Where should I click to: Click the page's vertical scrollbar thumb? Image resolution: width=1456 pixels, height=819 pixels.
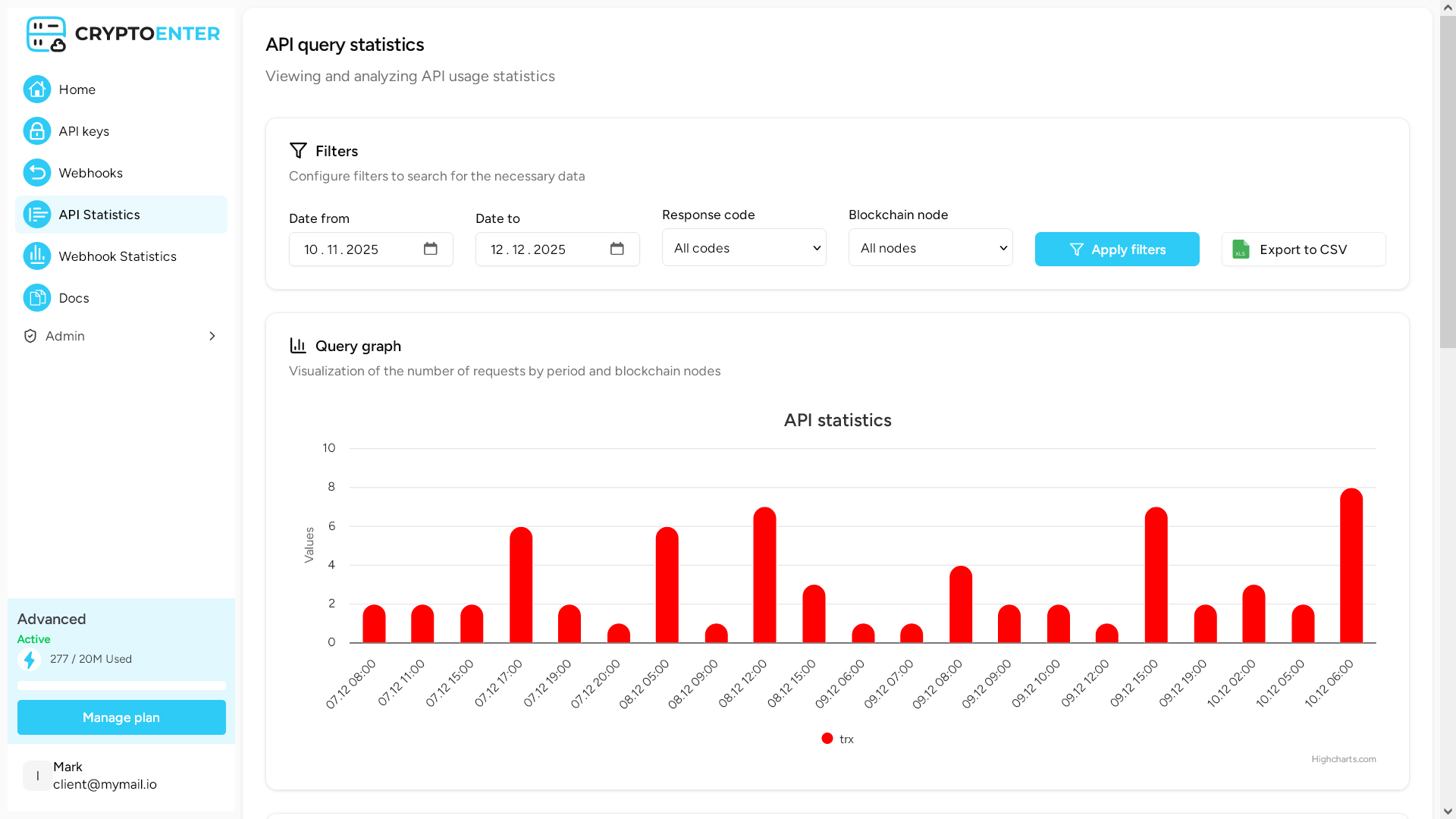pos(1448,182)
